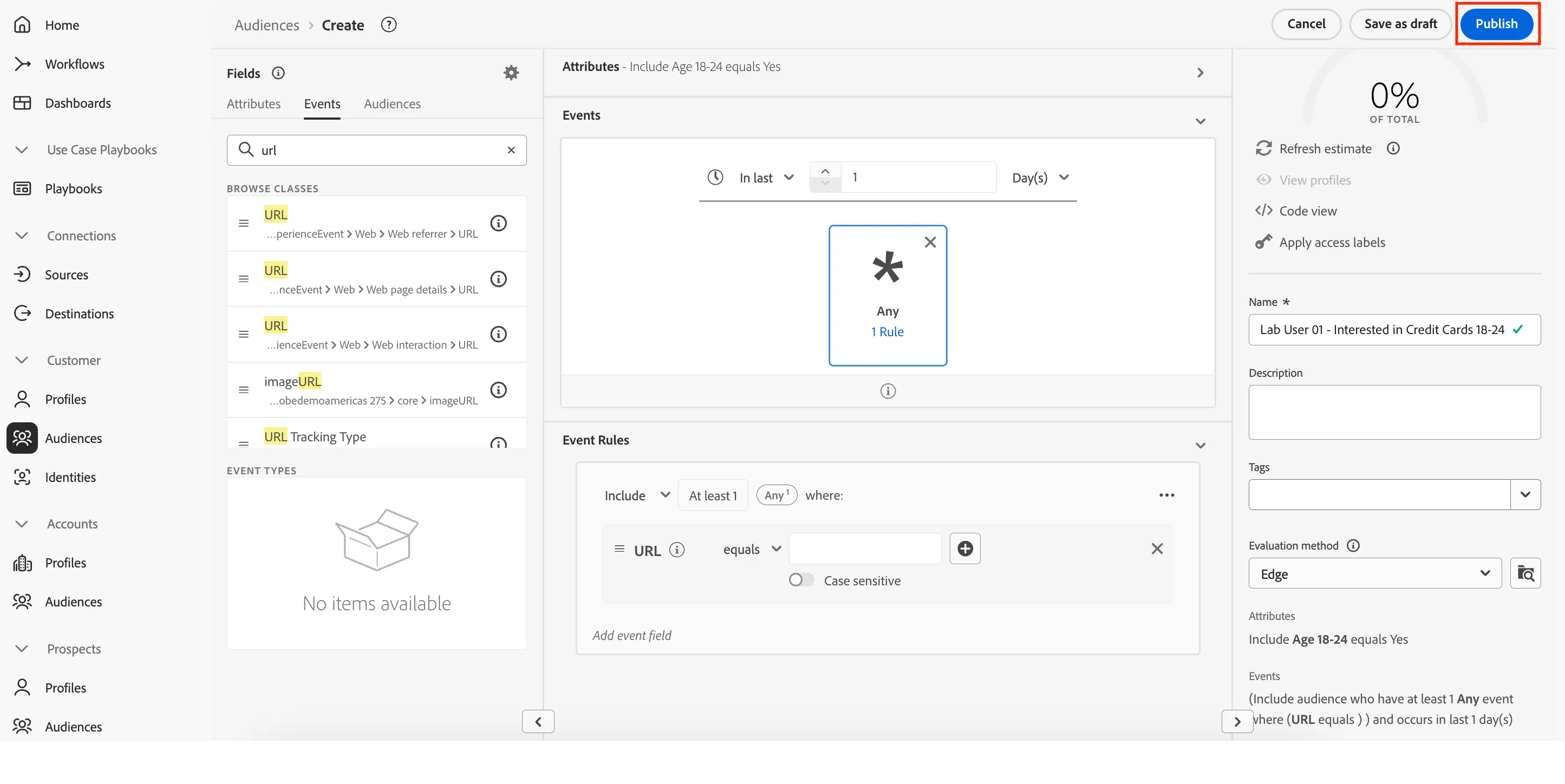Collapse the Prospects section
This screenshot has width=1565, height=784.
point(22,649)
